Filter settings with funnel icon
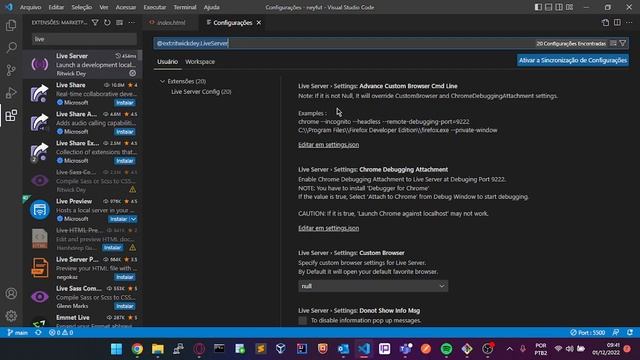Screen dimensions: 640x360 [623, 43]
